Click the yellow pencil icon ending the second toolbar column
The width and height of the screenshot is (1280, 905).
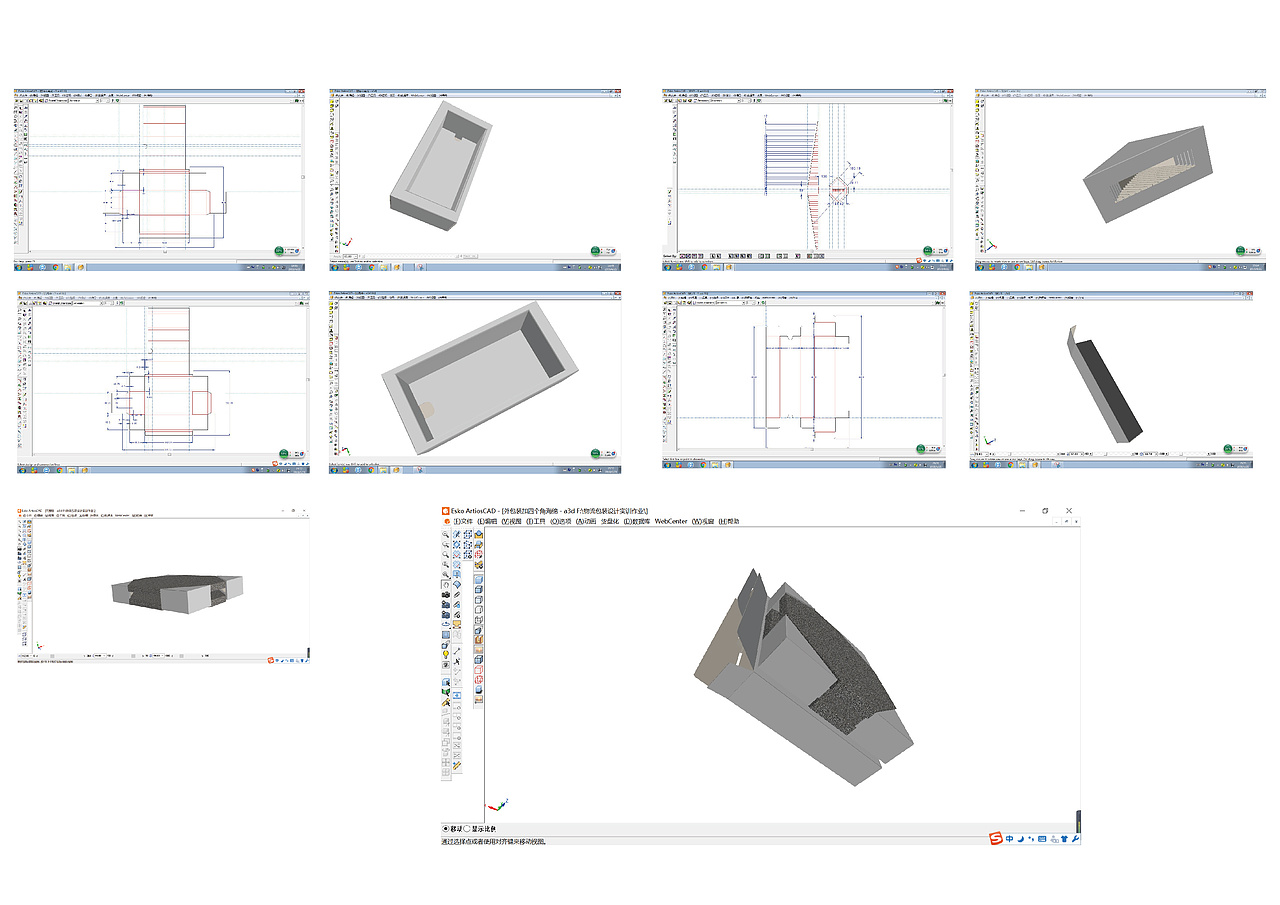pyautogui.click(x=457, y=765)
